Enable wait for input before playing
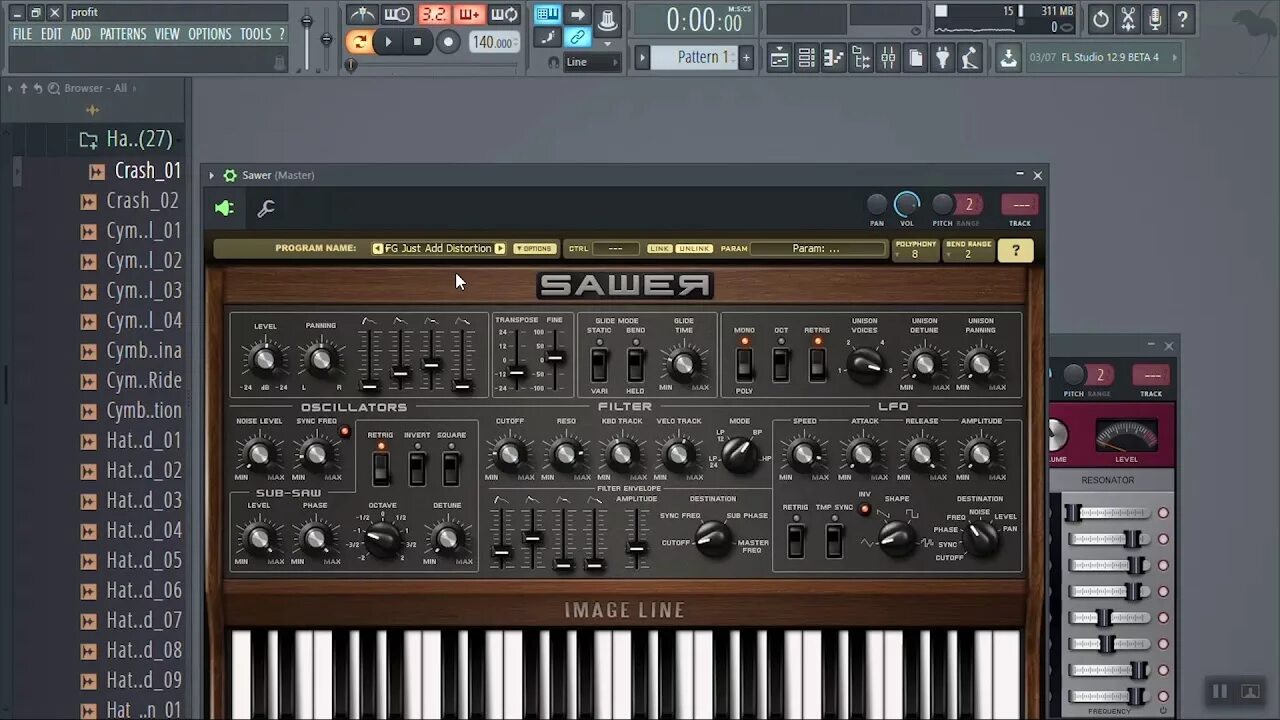This screenshot has height=720, width=1280. (x=397, y=14)
